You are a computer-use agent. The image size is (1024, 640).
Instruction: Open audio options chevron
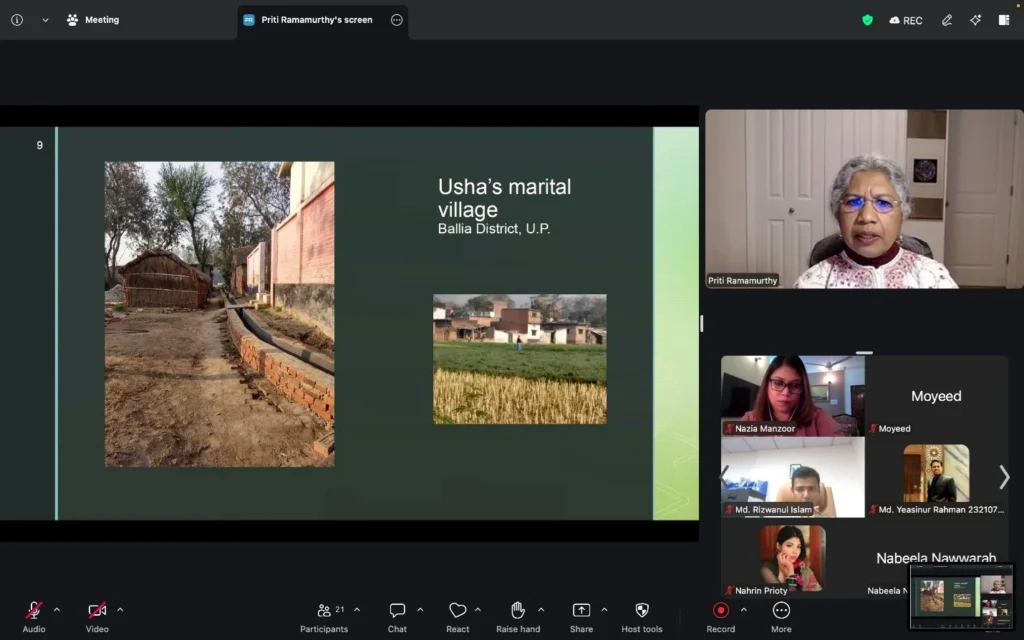point(56,610)
